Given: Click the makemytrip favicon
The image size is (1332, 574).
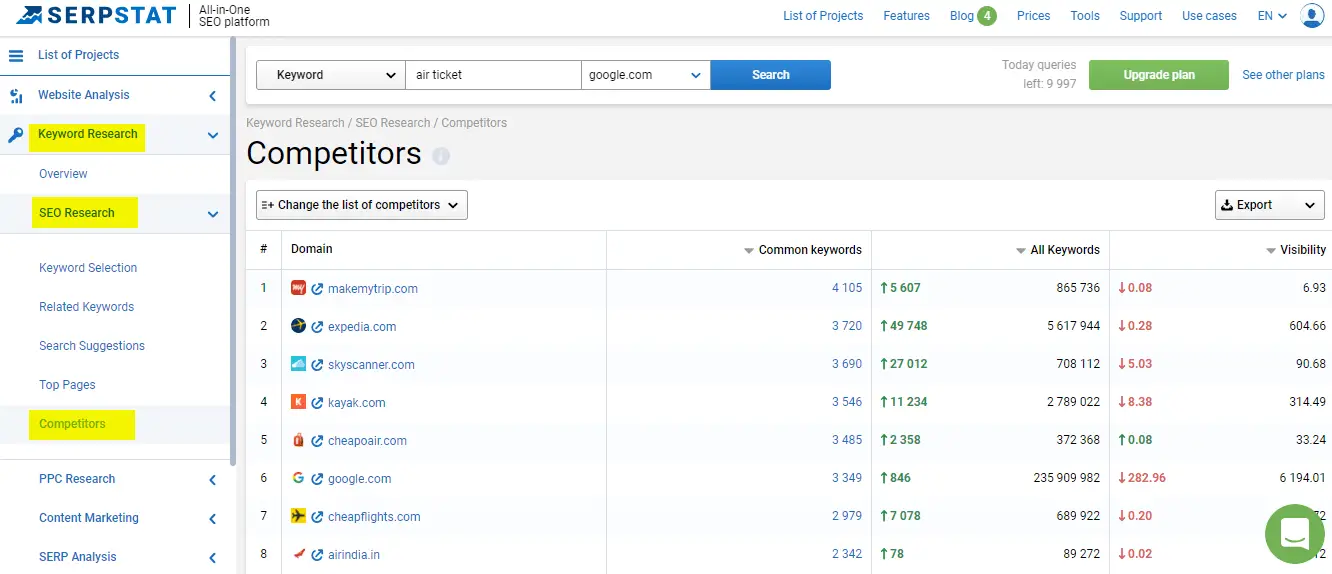Looking at the screenshot, I should [298, 288].
